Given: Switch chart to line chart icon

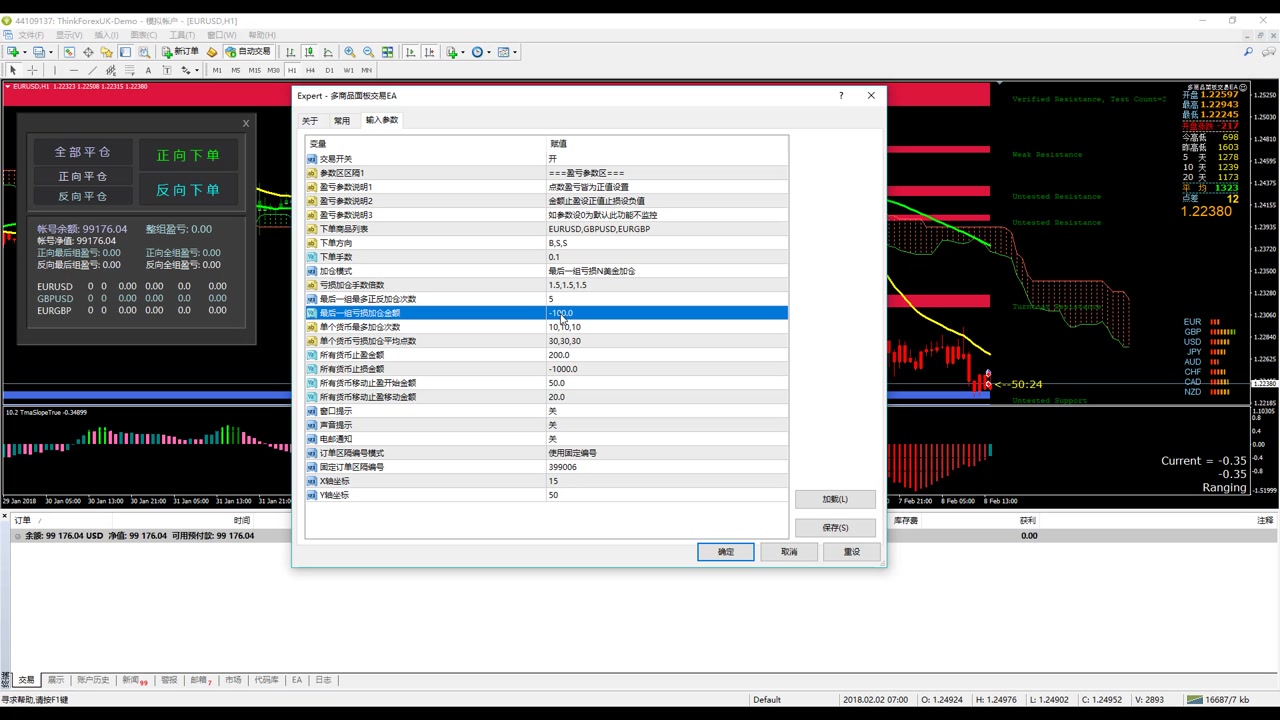Looking at the screenshot, I should click(x=328, y=52).
